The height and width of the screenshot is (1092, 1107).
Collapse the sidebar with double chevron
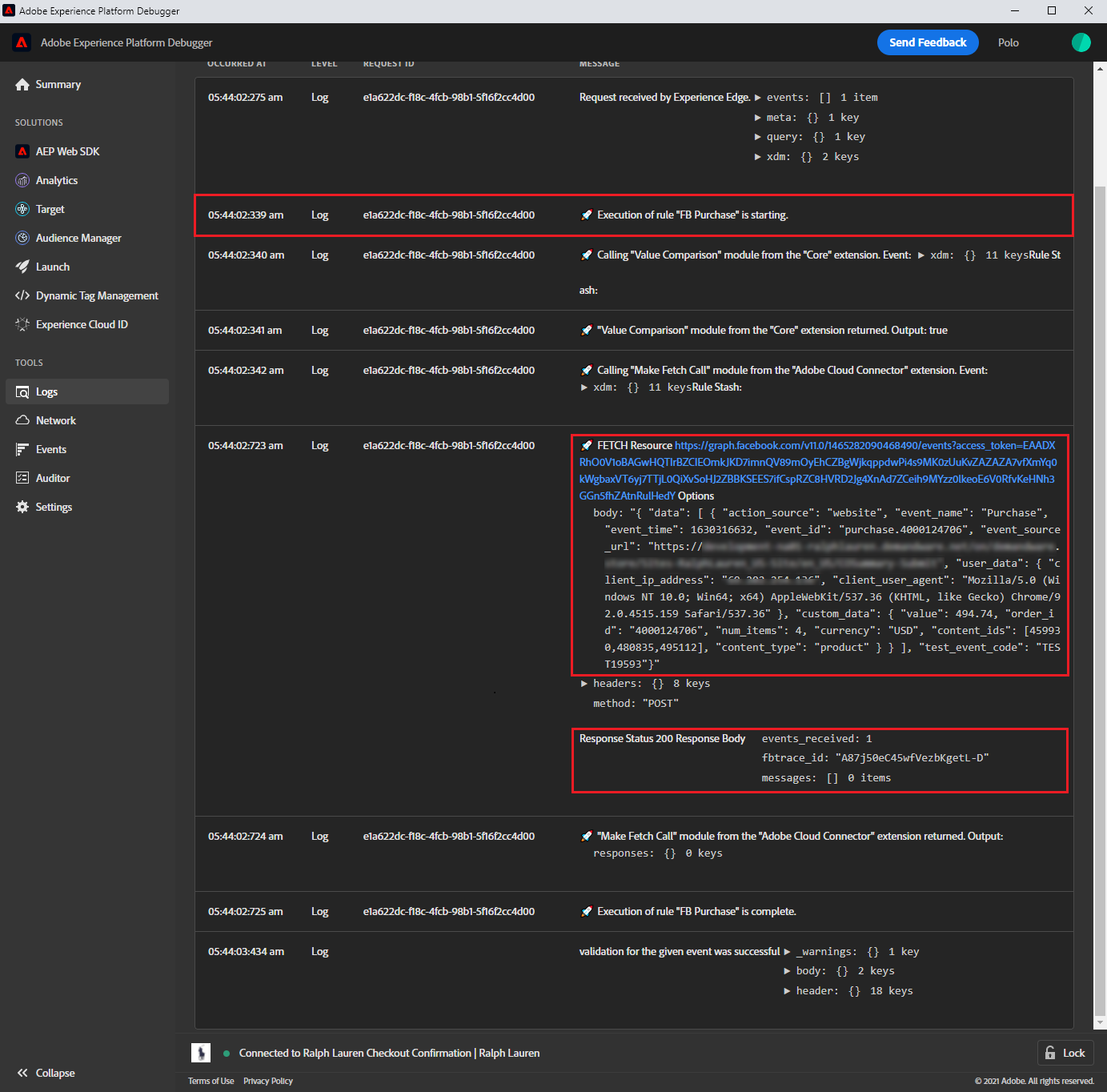[22, 1073]
